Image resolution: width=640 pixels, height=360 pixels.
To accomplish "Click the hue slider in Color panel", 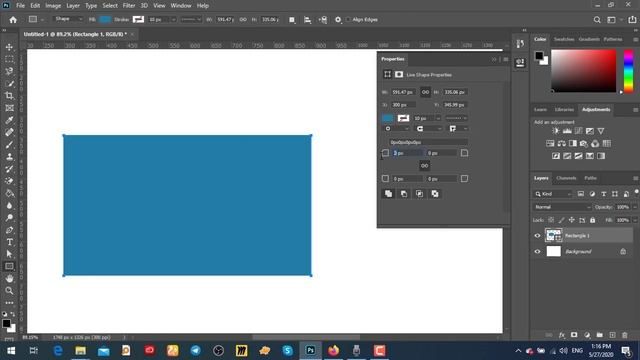I will click(629, 71).
